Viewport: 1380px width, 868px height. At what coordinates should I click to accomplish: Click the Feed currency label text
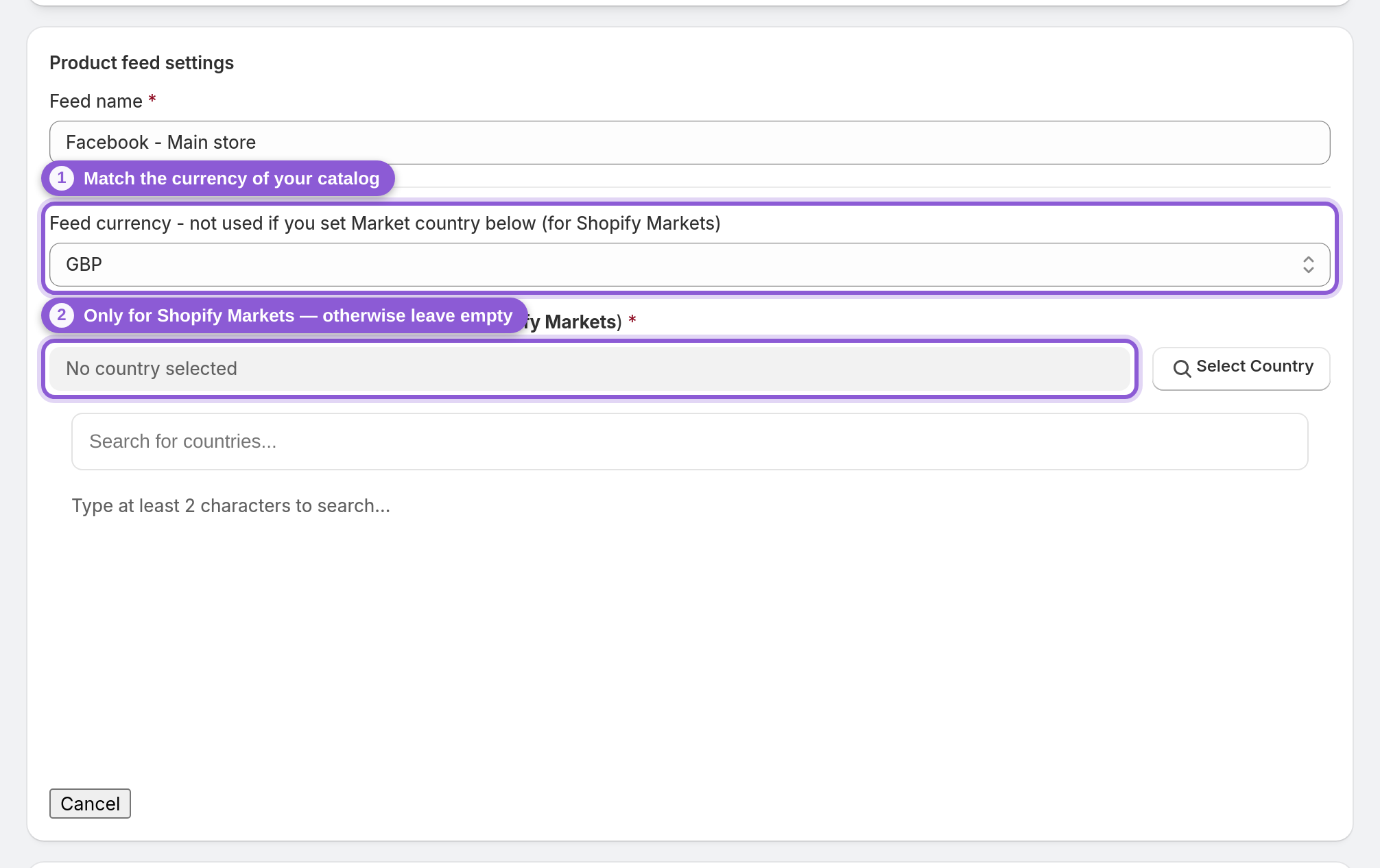(x=385, y=224)
